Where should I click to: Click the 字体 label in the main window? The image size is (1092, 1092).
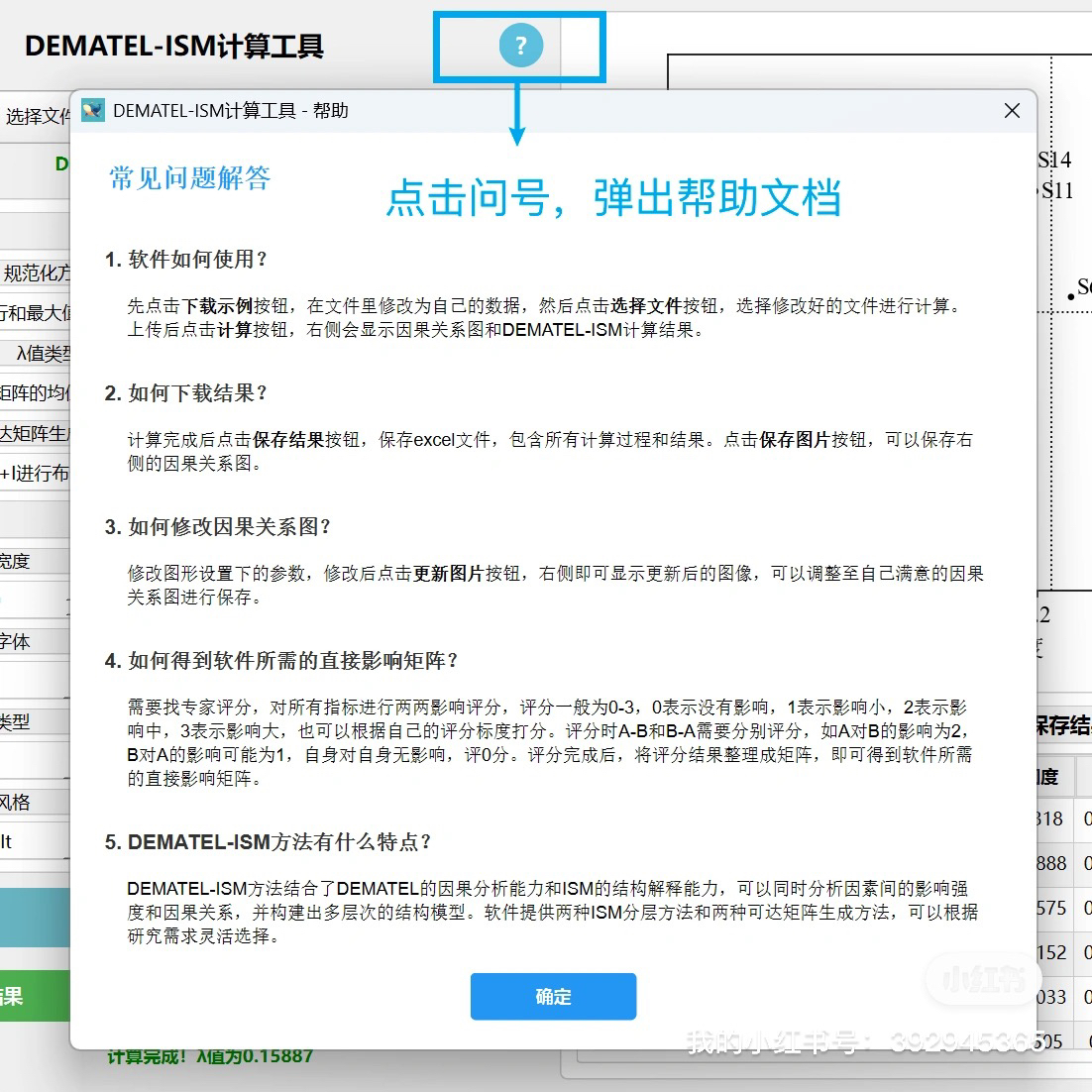pos(15,641)
